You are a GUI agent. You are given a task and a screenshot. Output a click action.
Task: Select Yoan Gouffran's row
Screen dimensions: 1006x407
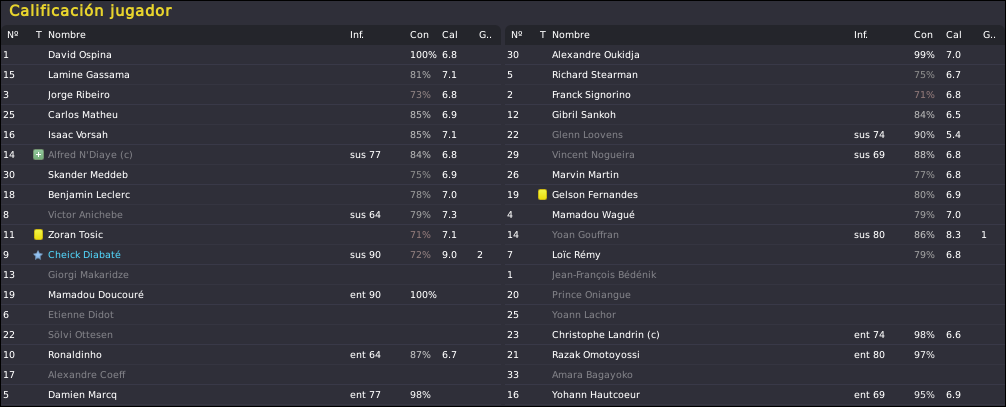754,235
